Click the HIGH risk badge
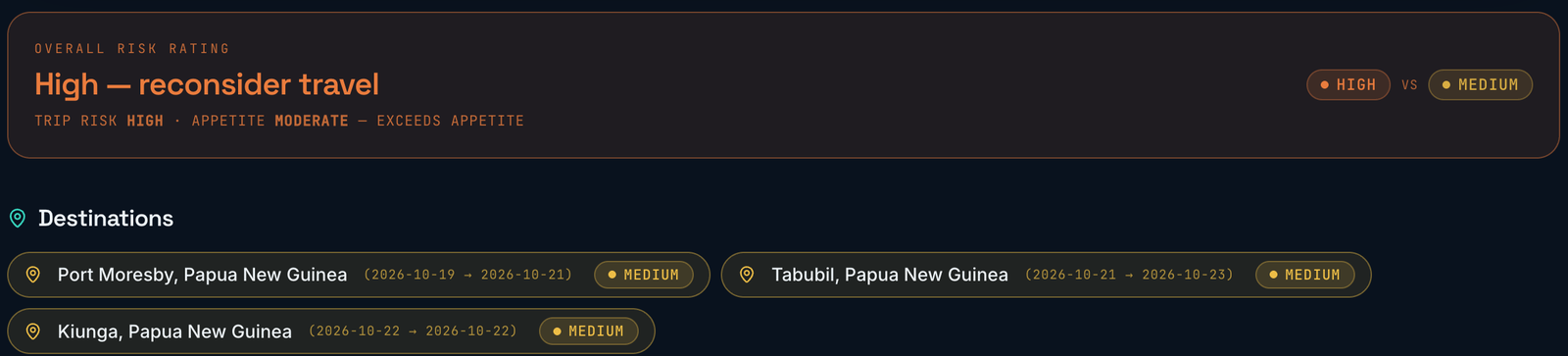Viewport: 1568px width, 356px height. (1348, 84)
